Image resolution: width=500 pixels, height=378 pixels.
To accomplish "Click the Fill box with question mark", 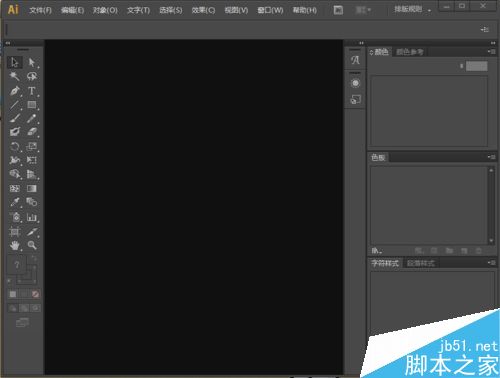I will coord(17,265).
